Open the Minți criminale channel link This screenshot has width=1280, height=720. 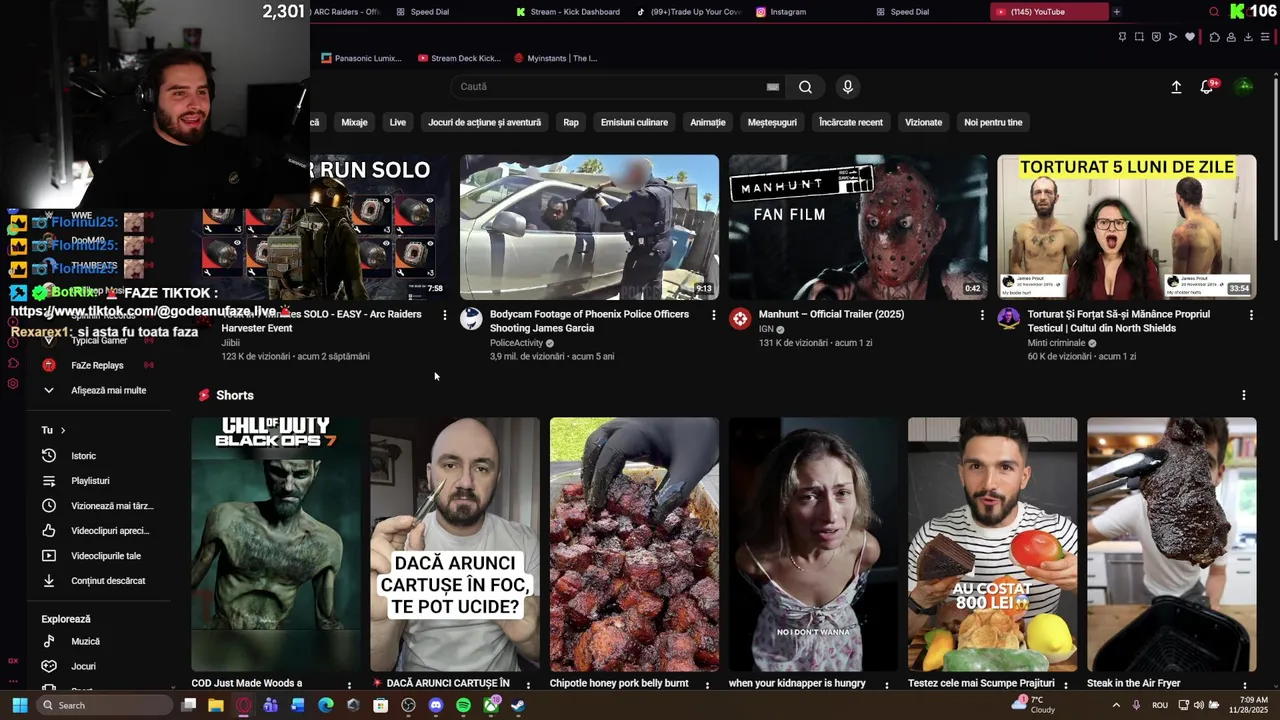pyautogui.click(x=1059, y=343)
